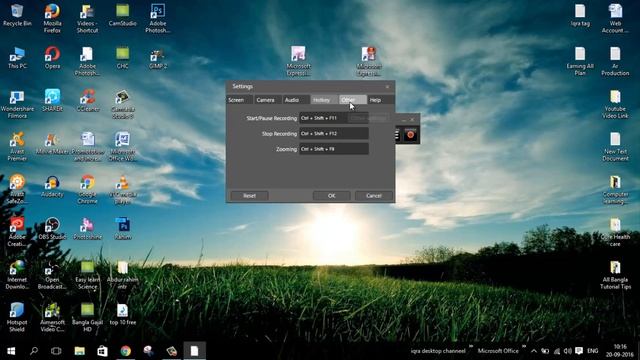Launch Chrome from the taskbar
640x360 pixels.
(x=125, y=351)
